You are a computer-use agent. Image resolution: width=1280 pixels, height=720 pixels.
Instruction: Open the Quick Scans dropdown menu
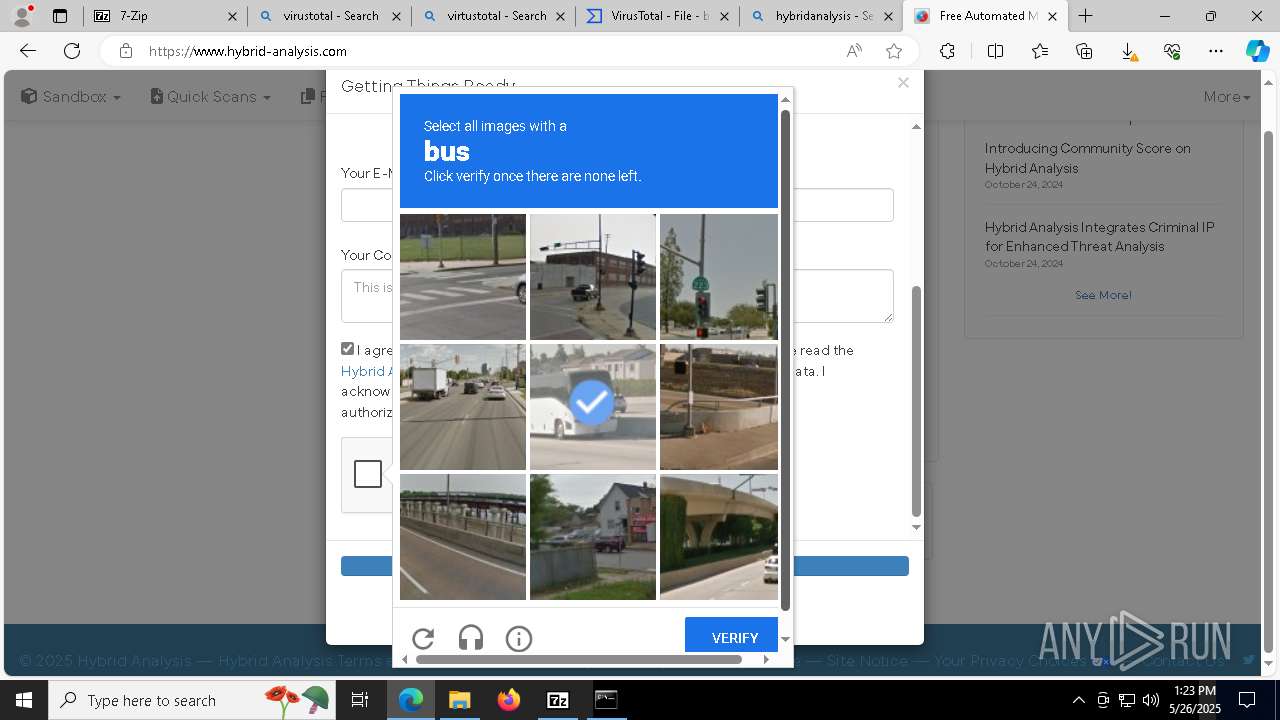click(210, 96)
